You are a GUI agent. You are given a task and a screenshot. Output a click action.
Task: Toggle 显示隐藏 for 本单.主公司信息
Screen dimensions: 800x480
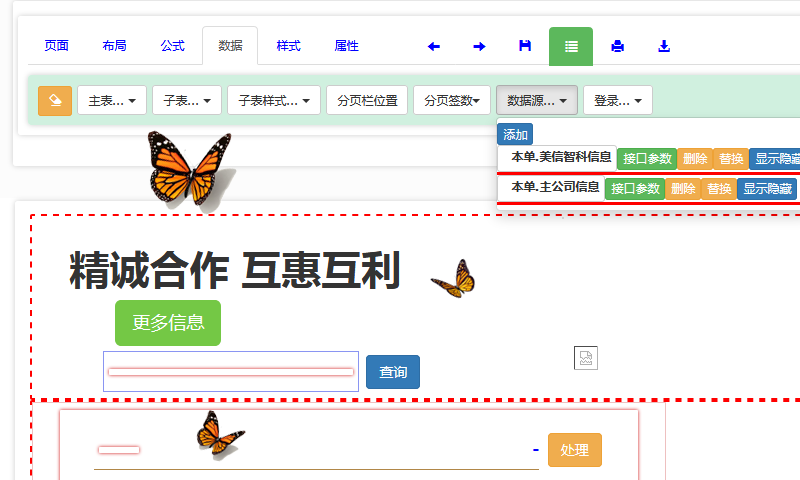(x=767, y=188)
